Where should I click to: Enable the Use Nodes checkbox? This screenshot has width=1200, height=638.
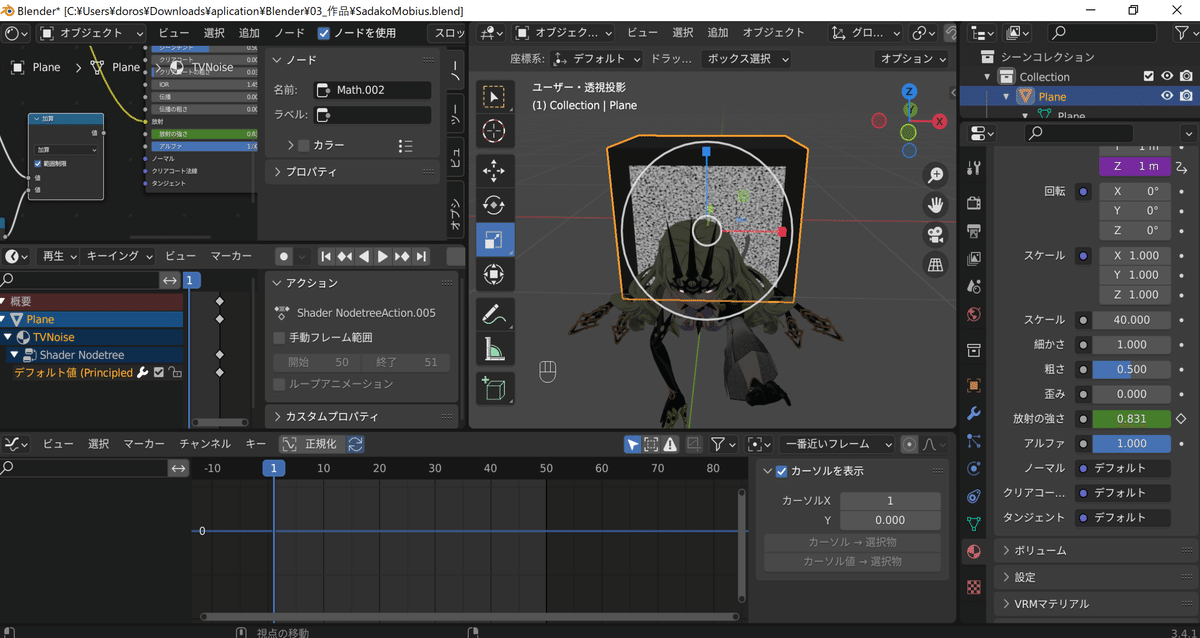click(x=324, y=33)
